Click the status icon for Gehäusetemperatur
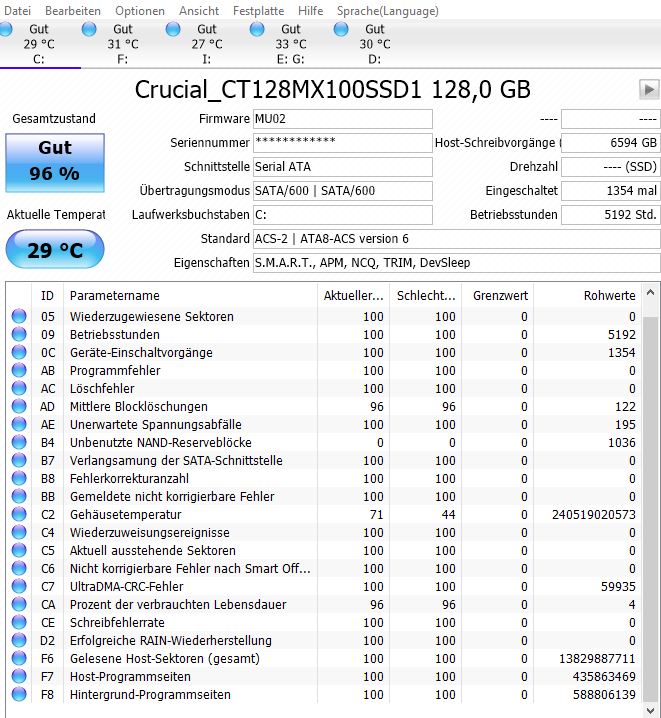The height and width of the screenshot is (718, 661). pos(19,515)
